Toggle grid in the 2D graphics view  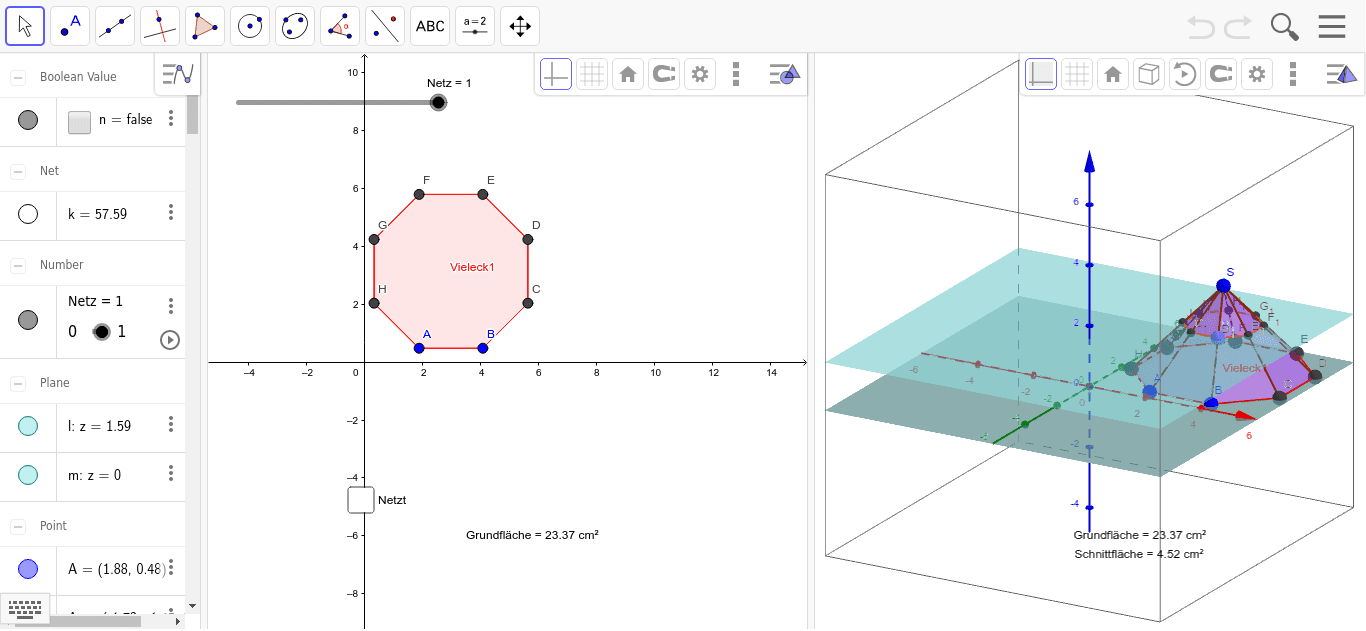[x=592, y=74]
